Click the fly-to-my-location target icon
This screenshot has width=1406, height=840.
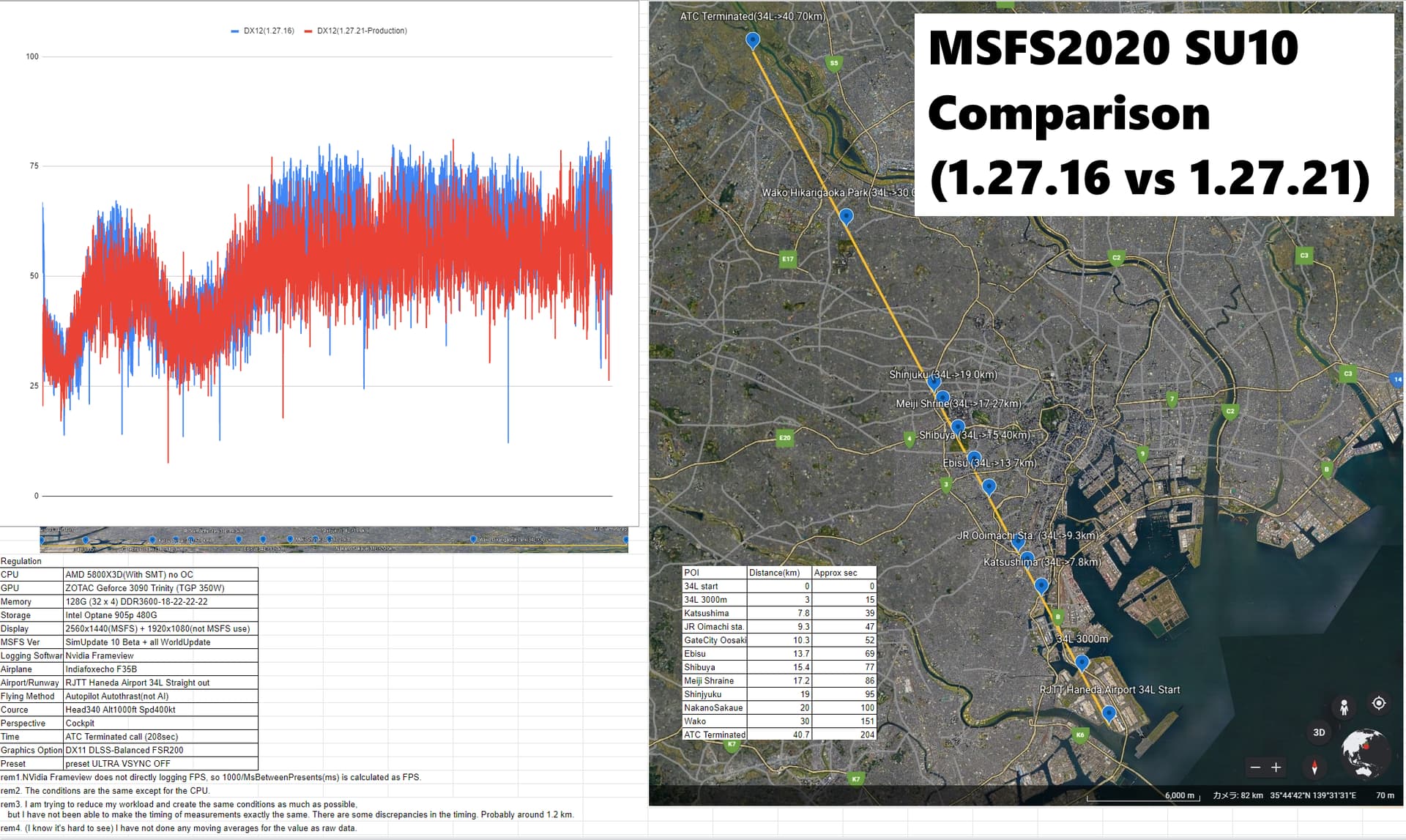[1379, 703]
